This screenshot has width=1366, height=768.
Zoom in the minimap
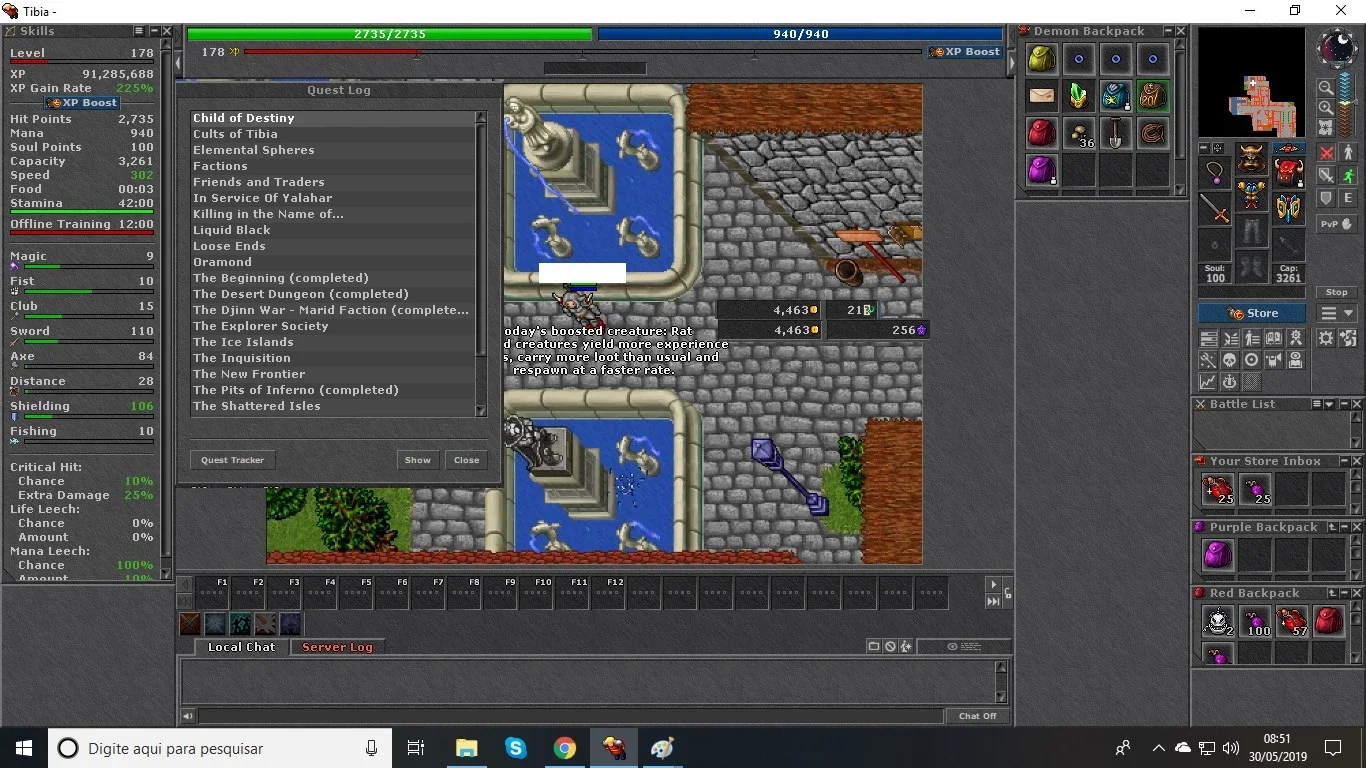point(1326,108)
